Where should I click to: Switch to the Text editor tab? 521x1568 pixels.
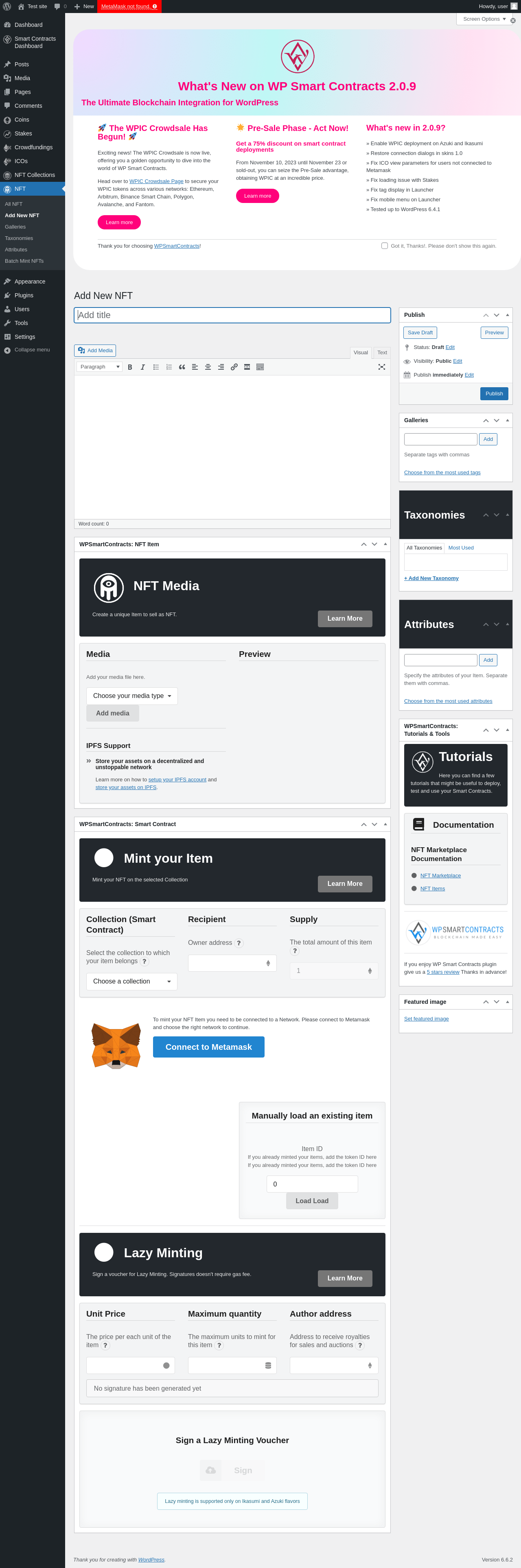point(382,352)
